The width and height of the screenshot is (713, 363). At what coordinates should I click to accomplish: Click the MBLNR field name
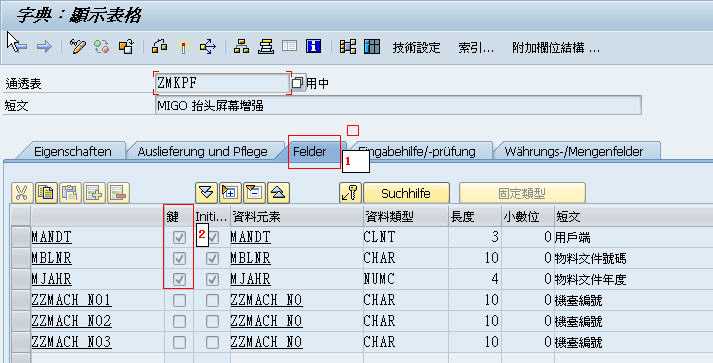[x=51, y=258]
